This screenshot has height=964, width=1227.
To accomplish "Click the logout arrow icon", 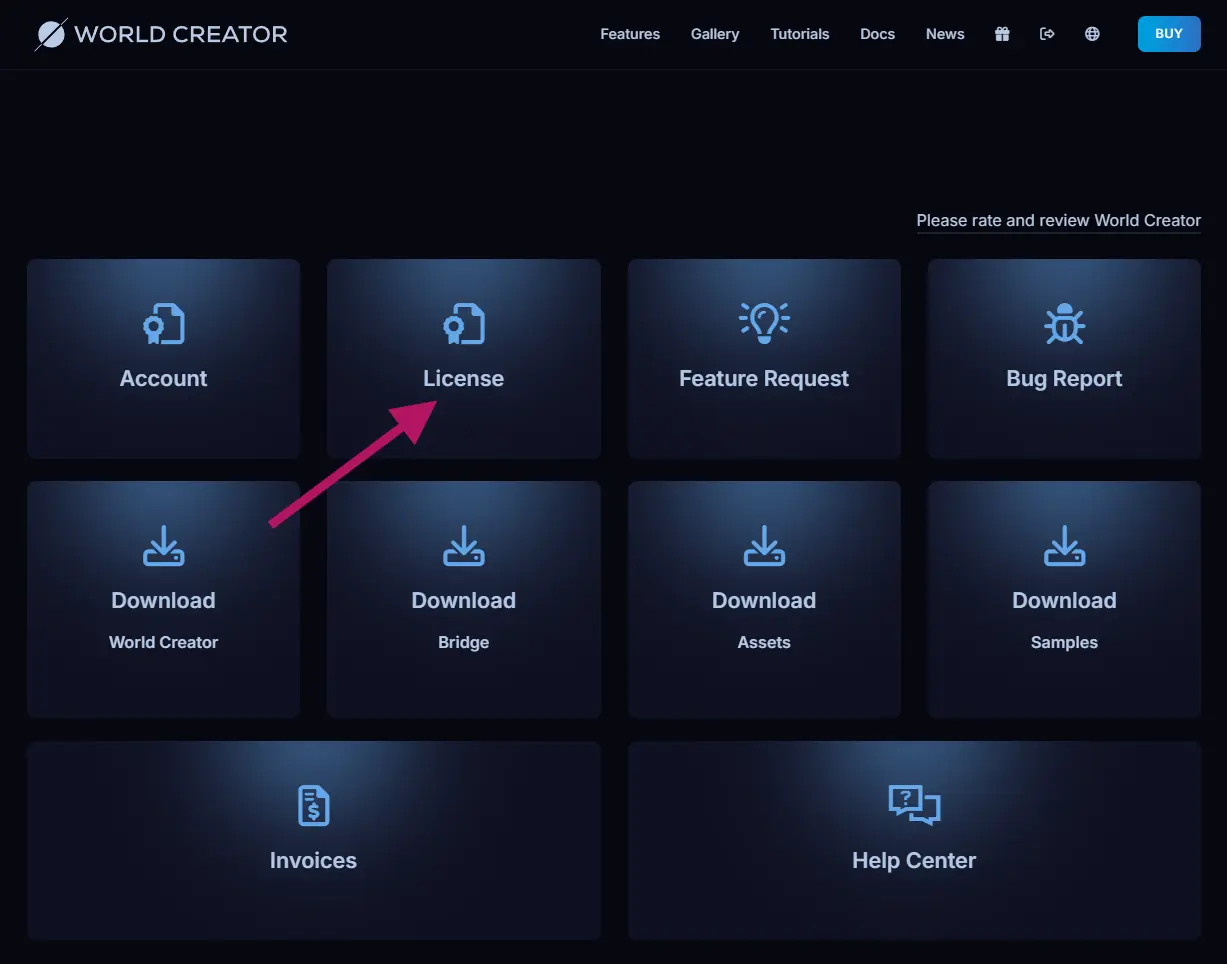I will click(1047, 34).
